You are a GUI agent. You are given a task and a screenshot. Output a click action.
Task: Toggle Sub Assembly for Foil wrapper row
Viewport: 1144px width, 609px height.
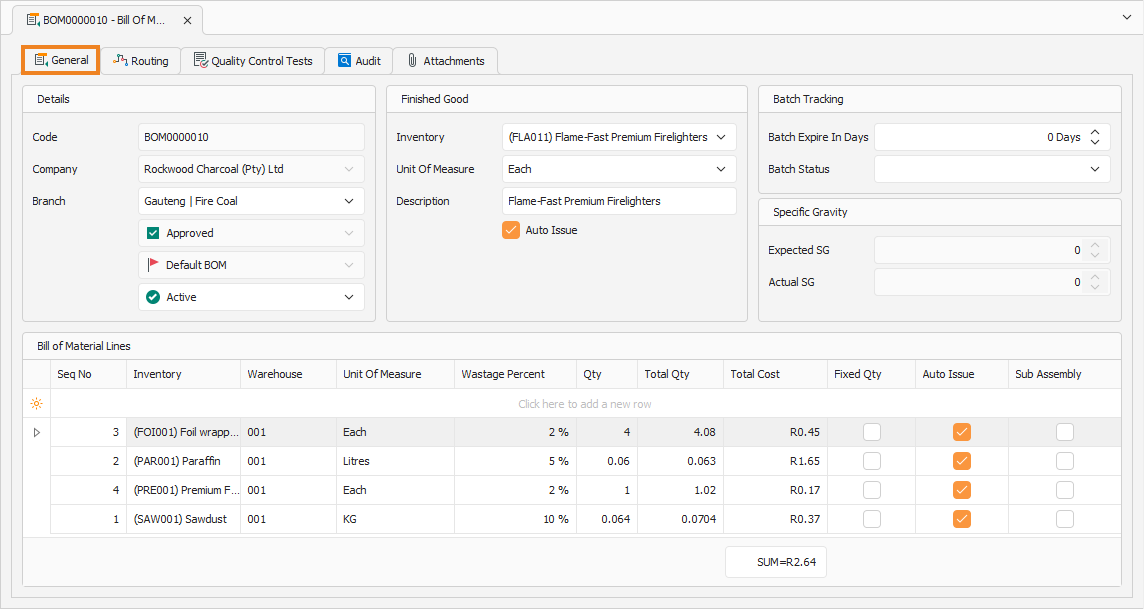coord(1064,432)
